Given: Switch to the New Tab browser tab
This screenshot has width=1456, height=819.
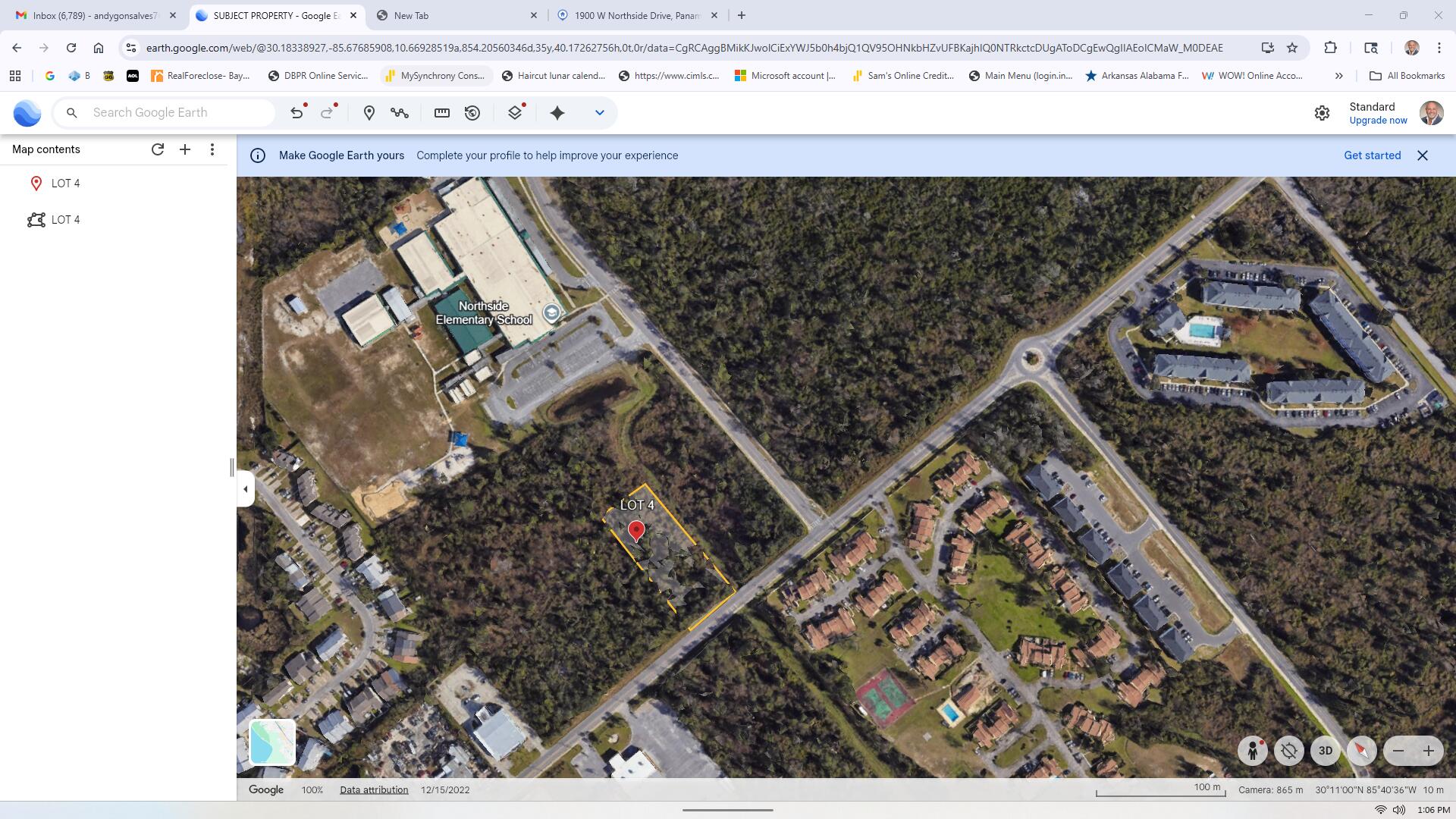Looking at the screenshot, I should tap(457, 15).
